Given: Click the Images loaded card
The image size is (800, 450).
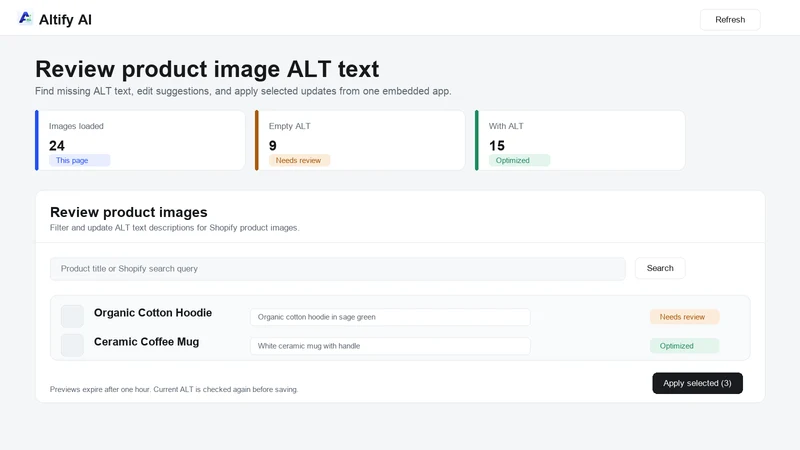Looking at the screenshot, I should (140, 140).
